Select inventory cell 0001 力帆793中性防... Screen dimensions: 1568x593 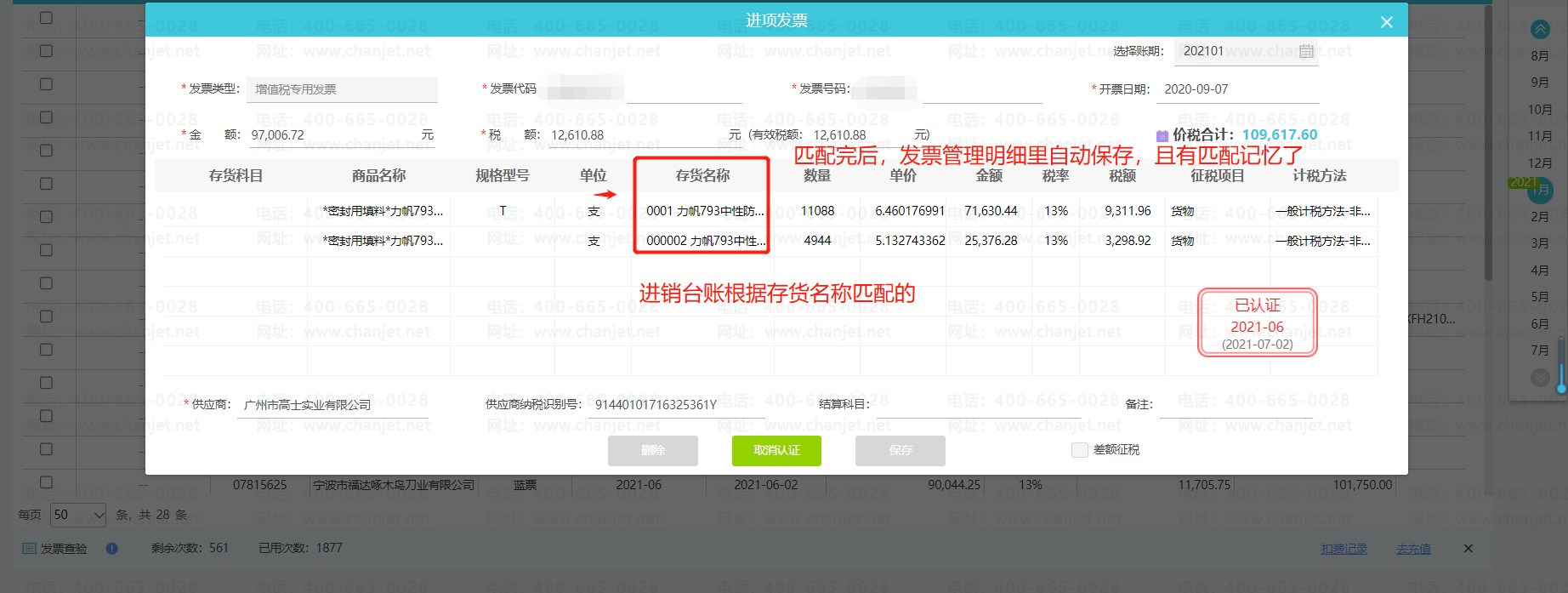(704, 211)
